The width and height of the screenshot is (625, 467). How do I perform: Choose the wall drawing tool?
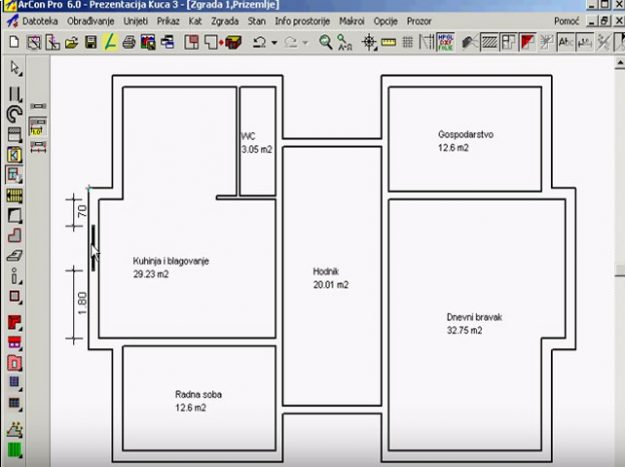coord(15,93)
